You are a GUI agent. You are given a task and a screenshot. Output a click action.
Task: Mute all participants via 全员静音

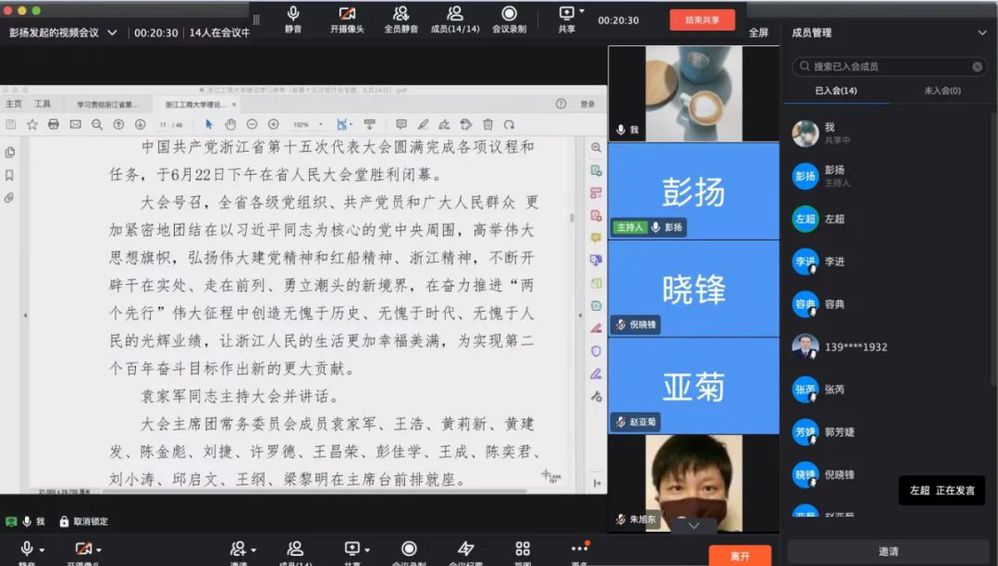coord(400,14)
